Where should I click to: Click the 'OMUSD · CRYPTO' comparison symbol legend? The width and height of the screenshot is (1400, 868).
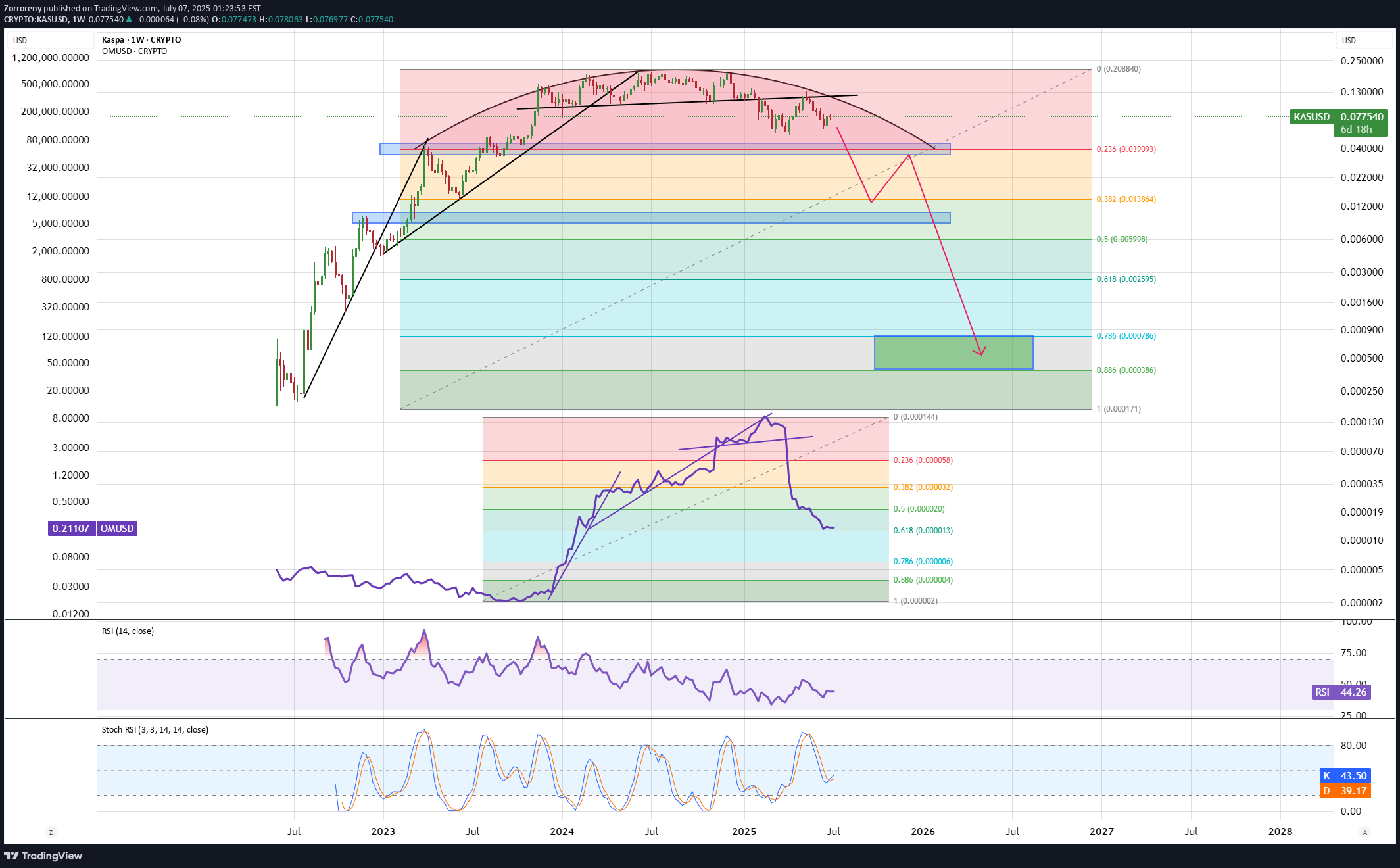[134, 51]
